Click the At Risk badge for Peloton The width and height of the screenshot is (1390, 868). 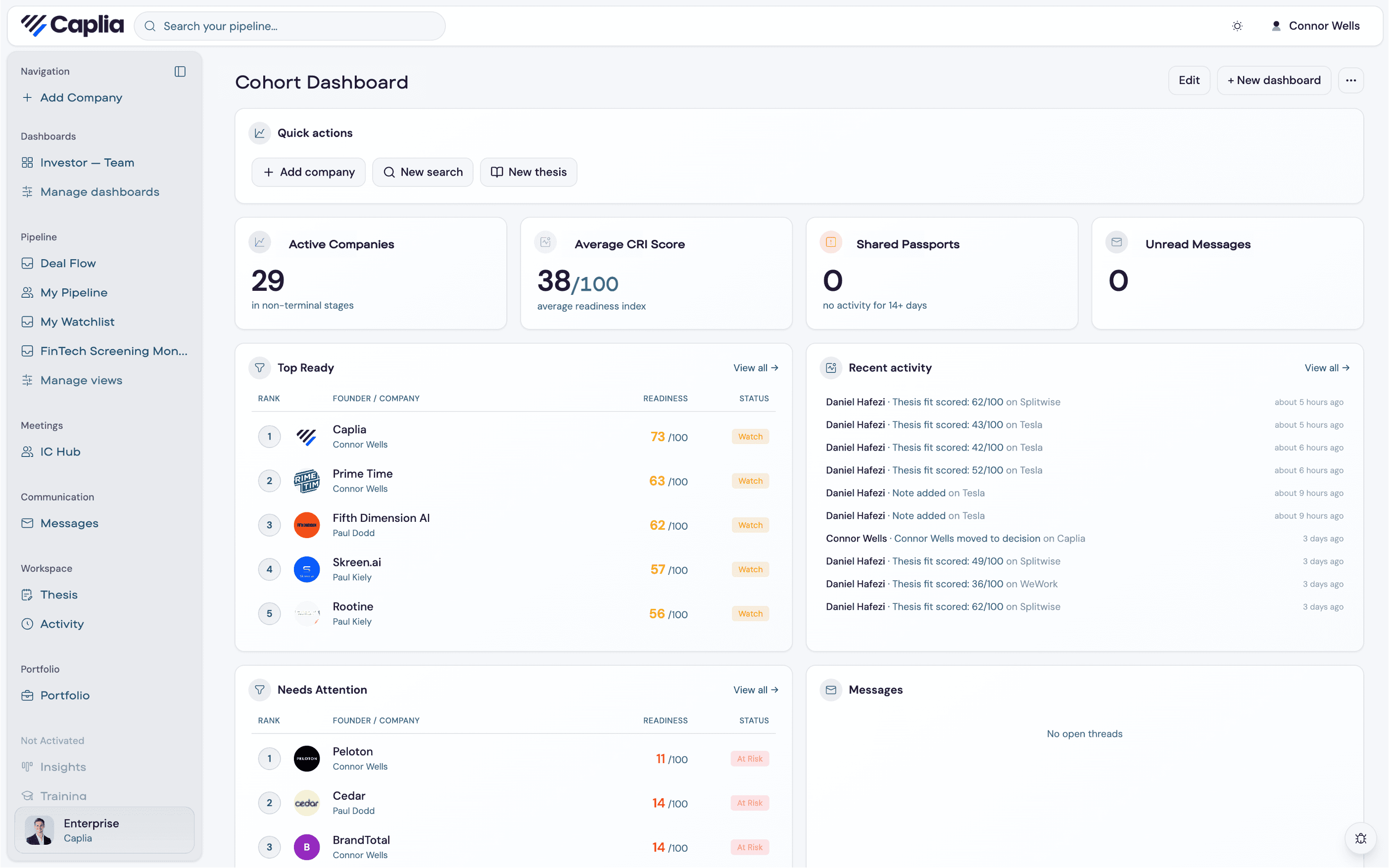750,758
